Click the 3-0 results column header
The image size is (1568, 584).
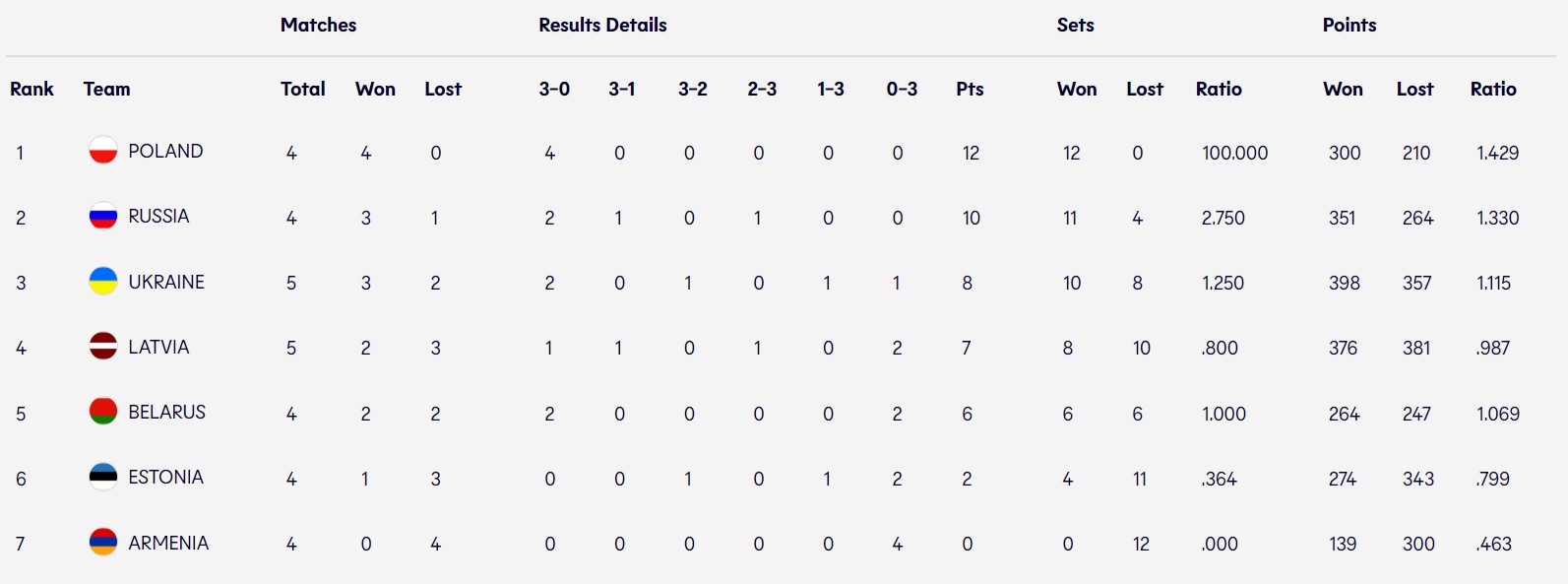point(554,89)
